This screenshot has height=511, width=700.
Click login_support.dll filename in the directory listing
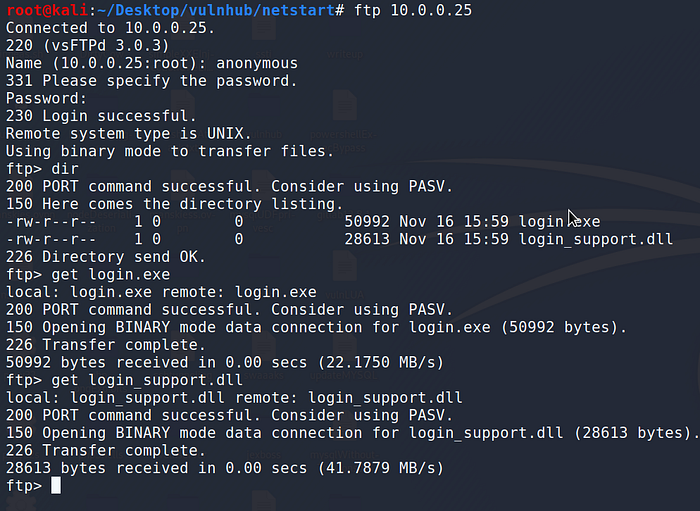point(594,239)
